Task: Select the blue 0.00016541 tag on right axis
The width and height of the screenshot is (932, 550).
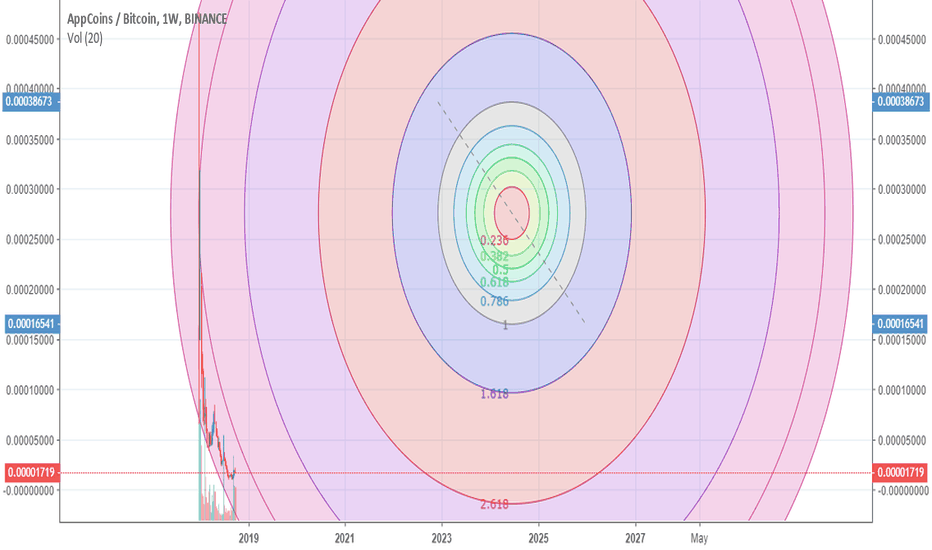Action: tap(902, 324)
